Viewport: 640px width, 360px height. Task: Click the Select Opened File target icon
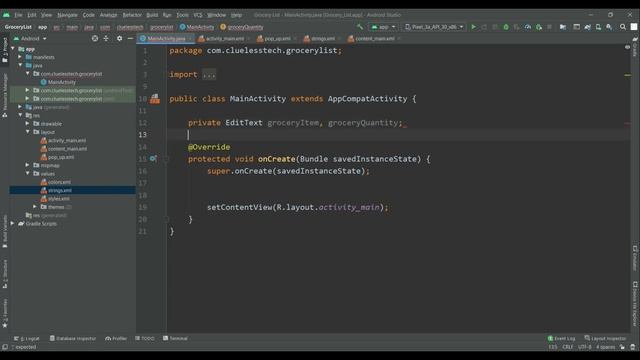[x=95, y=38]
